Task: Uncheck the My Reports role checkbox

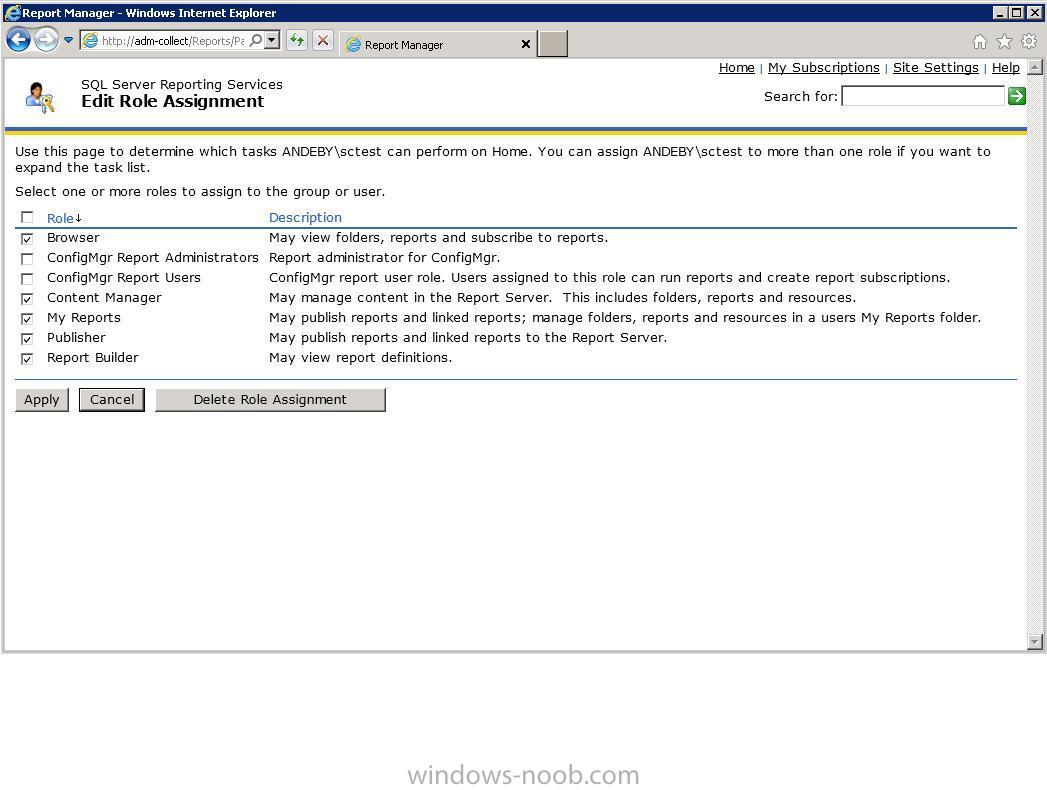Action: click(x=27, y=319)
